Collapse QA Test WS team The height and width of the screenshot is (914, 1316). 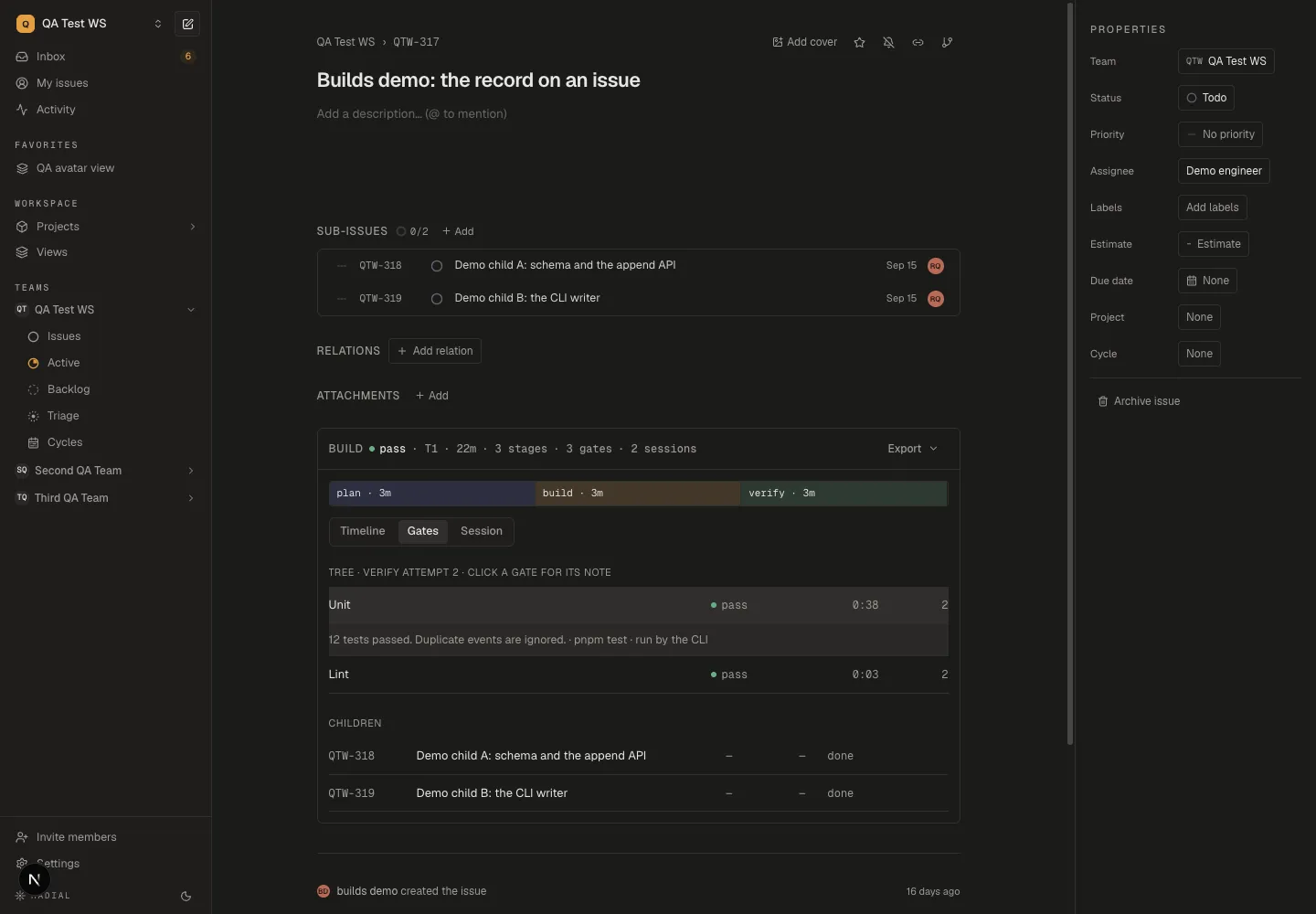[x=191, y=310]
